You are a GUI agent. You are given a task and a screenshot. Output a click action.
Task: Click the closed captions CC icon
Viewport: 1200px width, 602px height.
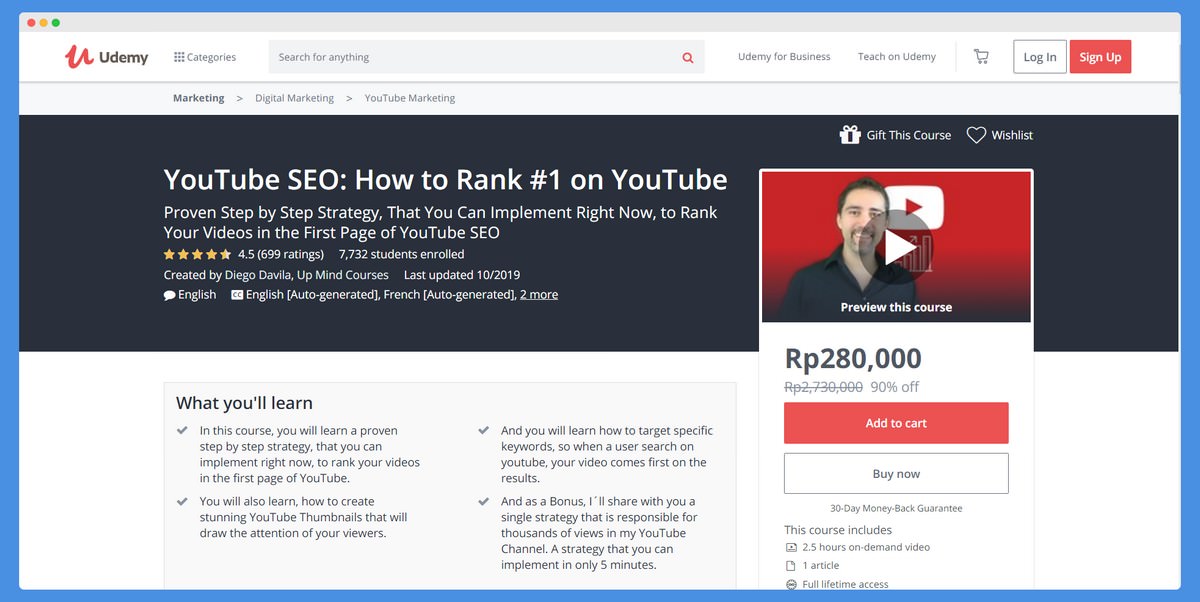[x=237, y=295]
